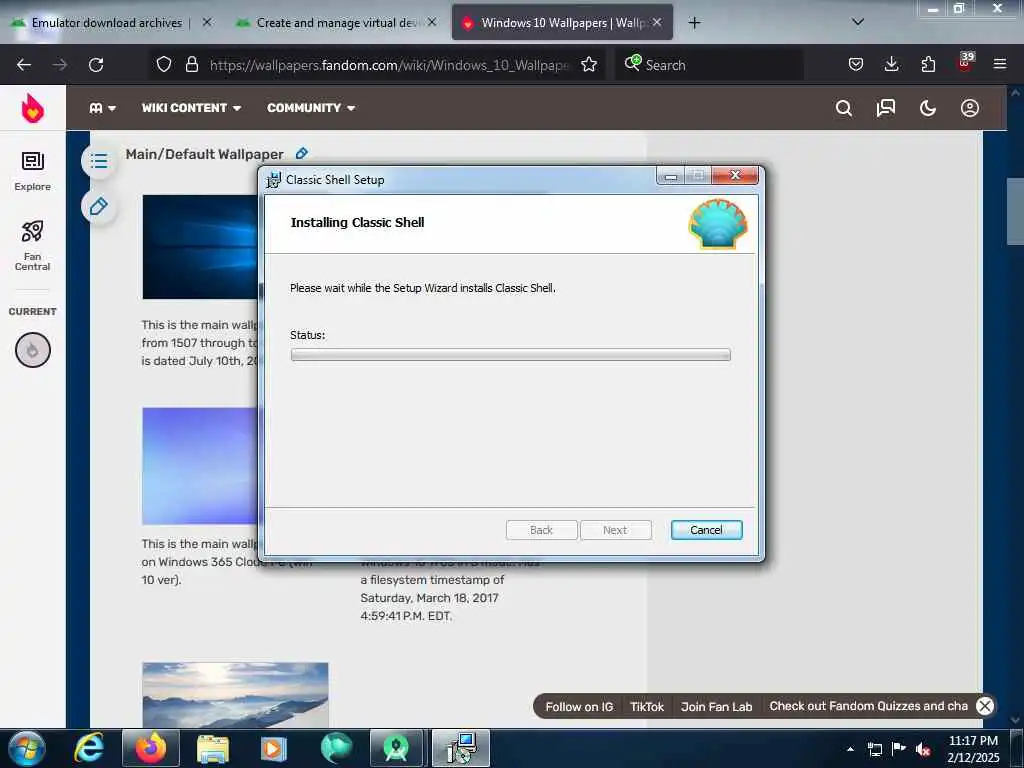Click the Android Studio taskbar icon
Screen dimensions: 1024x768
tap(396, 748)
